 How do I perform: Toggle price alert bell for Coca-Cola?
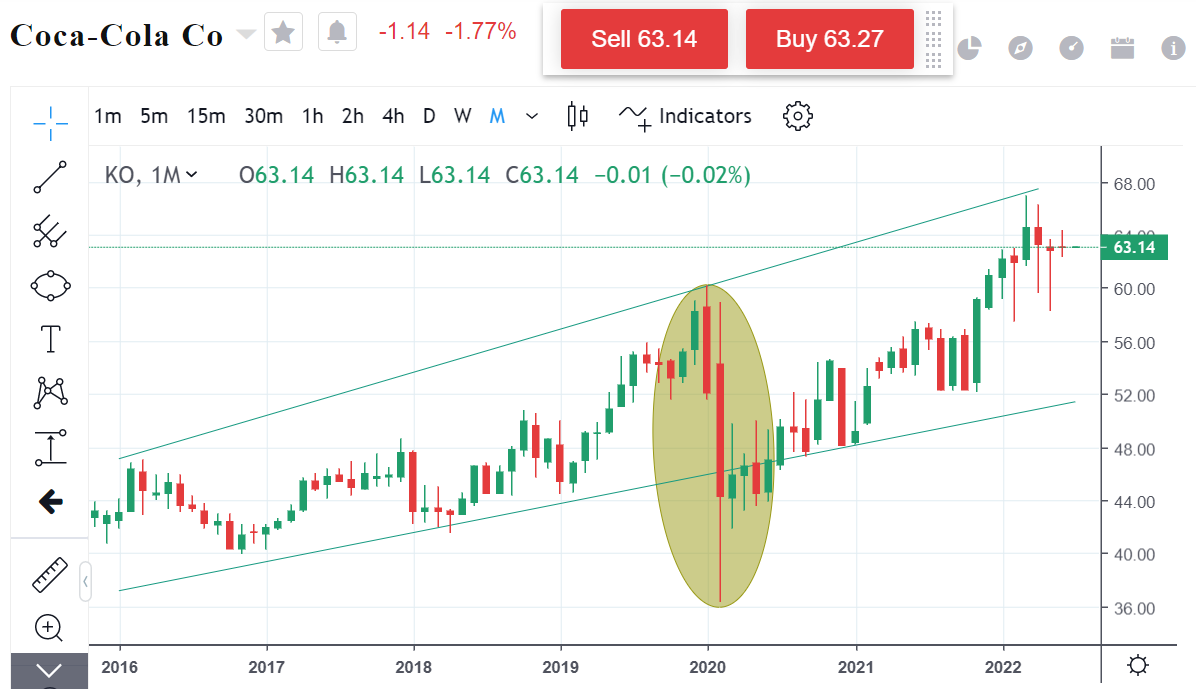click(337, 33)
